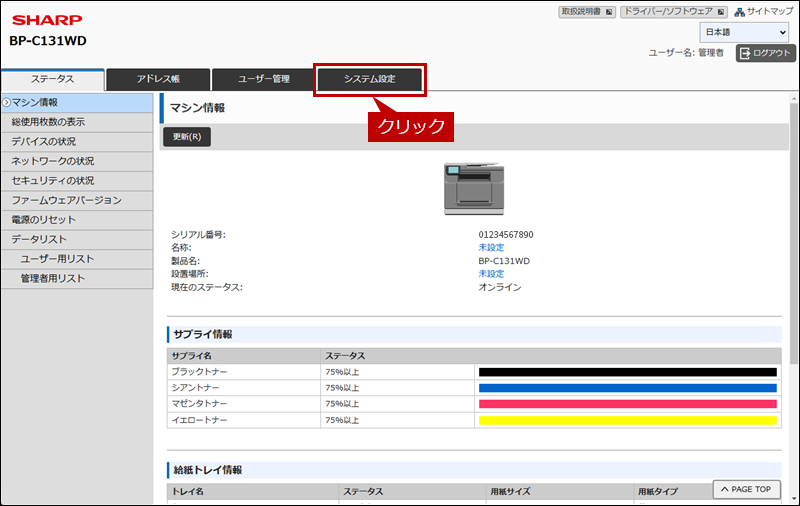Select データリスト in sidebar

[77, 240]
